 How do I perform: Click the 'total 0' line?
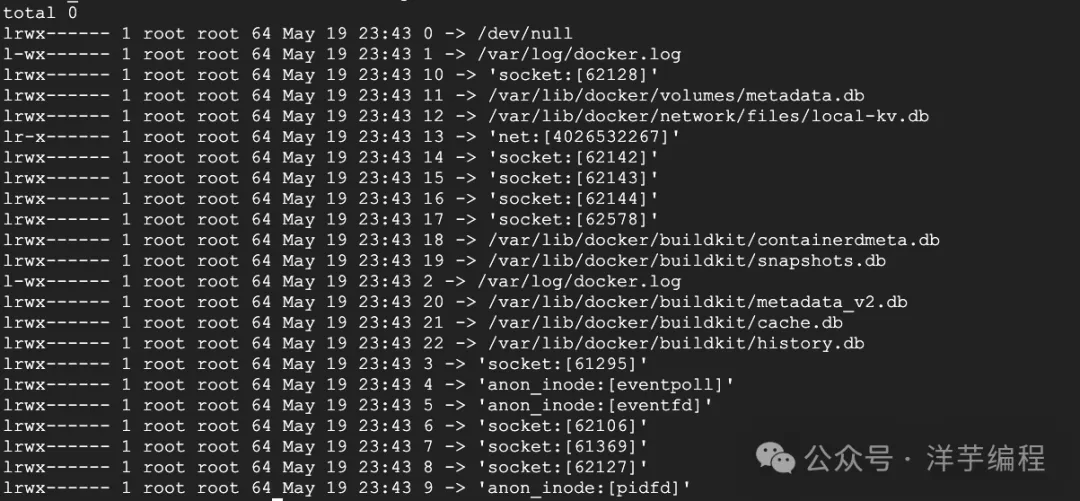coord(39,13)
